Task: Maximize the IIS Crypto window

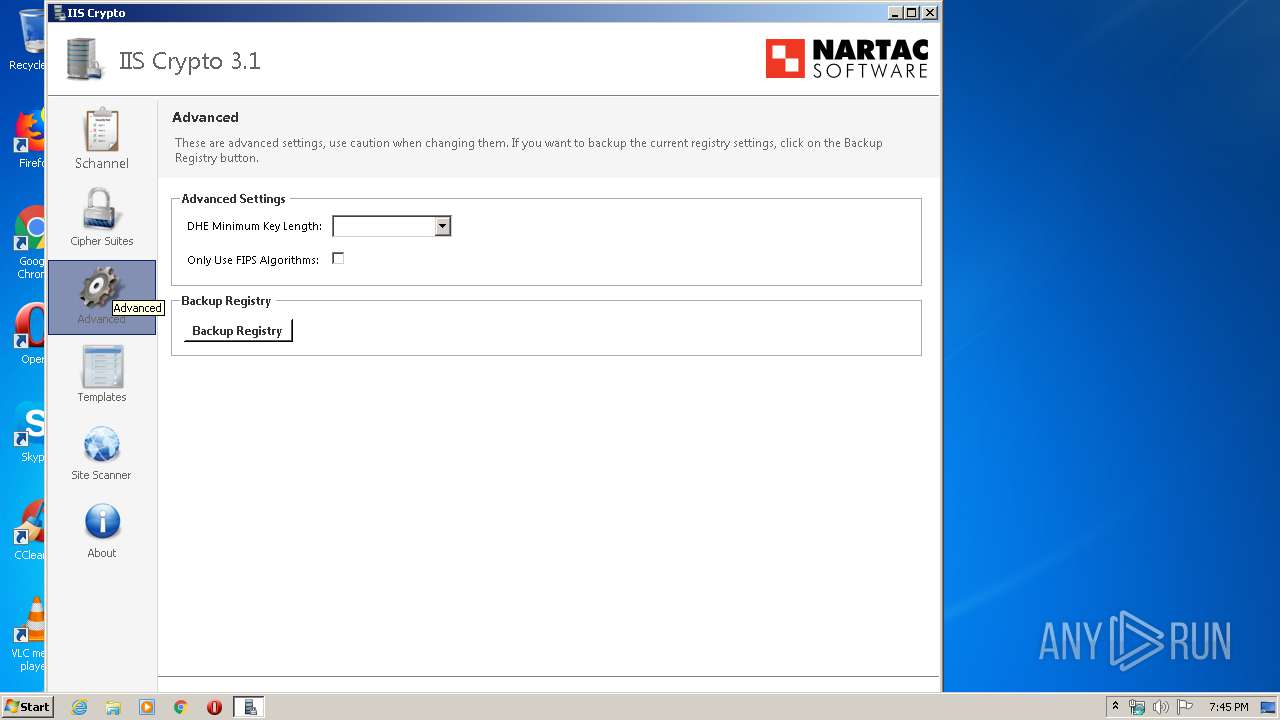Action: (911, 13)
